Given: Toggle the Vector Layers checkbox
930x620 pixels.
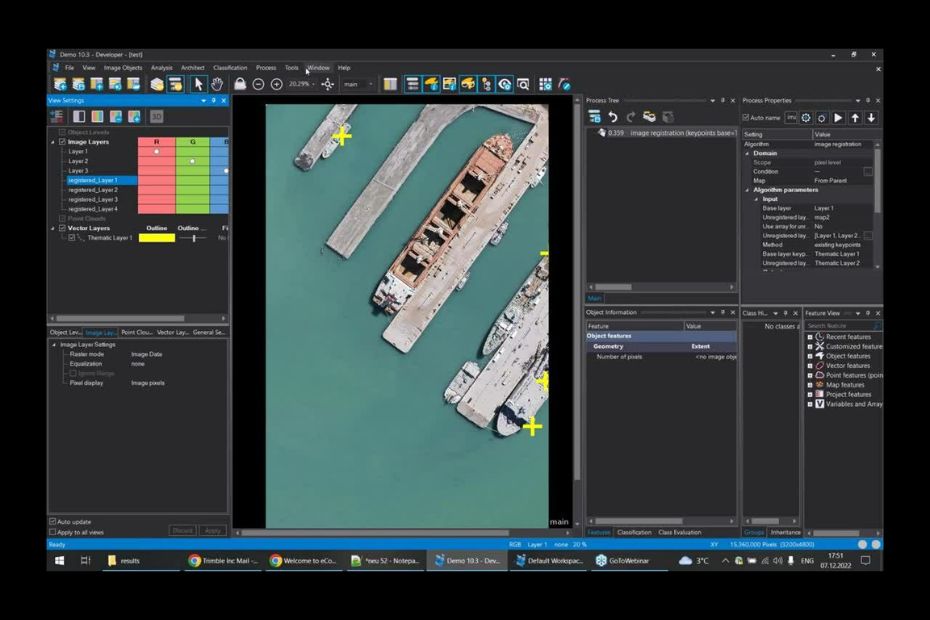Looking at the screenshot, I should [62, 228].
